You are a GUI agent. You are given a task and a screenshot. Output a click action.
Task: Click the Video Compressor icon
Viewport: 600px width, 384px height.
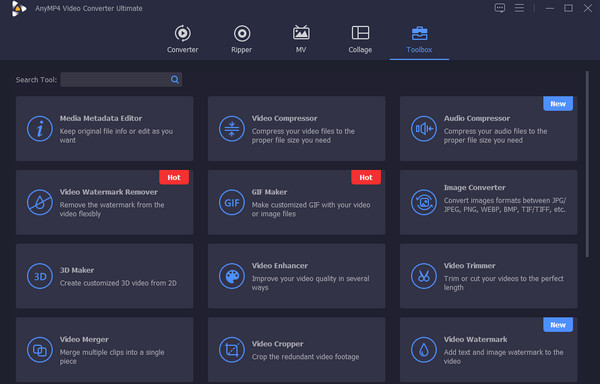click(x=232, y=129)
